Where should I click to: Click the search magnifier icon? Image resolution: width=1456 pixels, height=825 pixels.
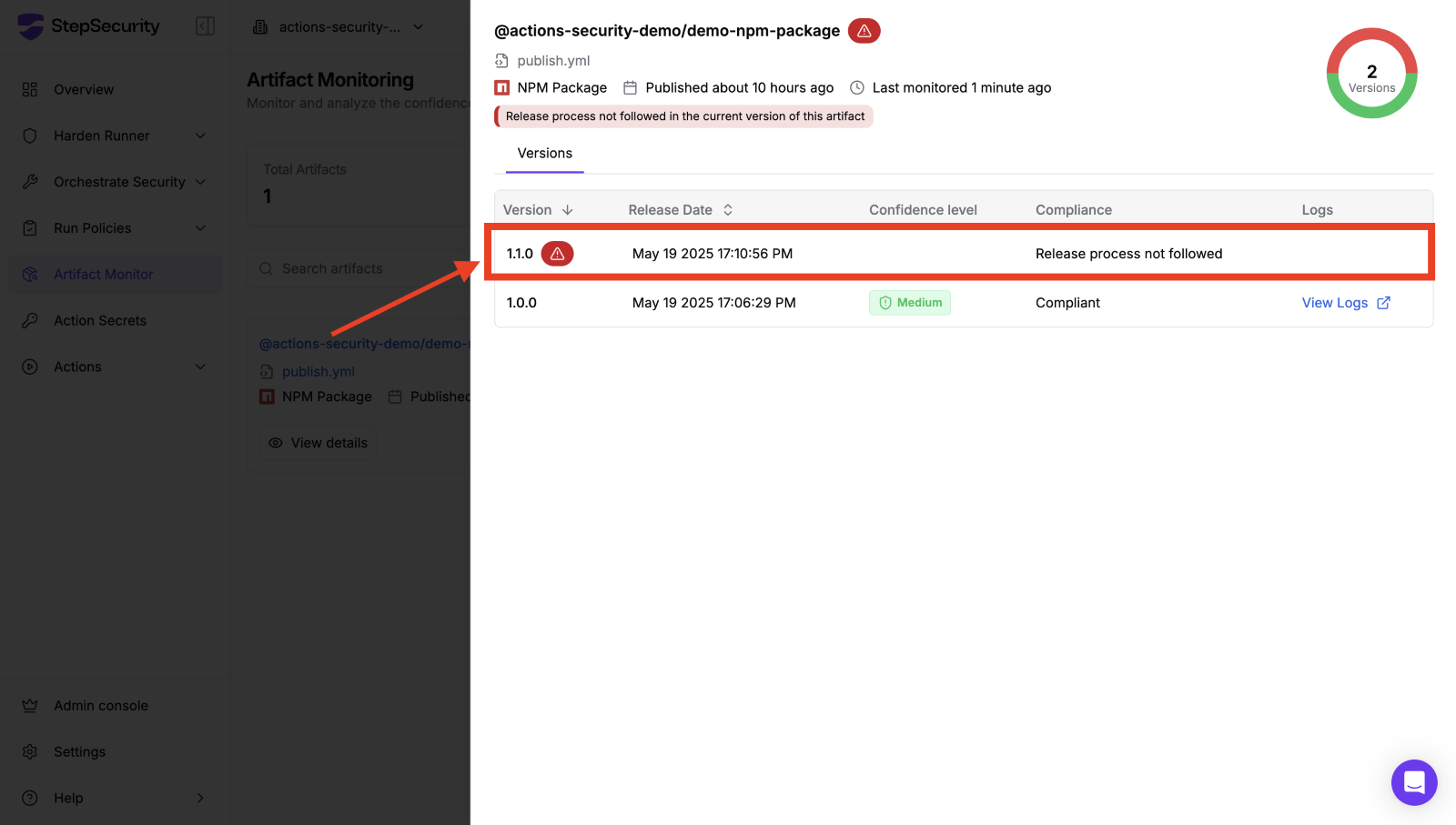click(266, 269)
